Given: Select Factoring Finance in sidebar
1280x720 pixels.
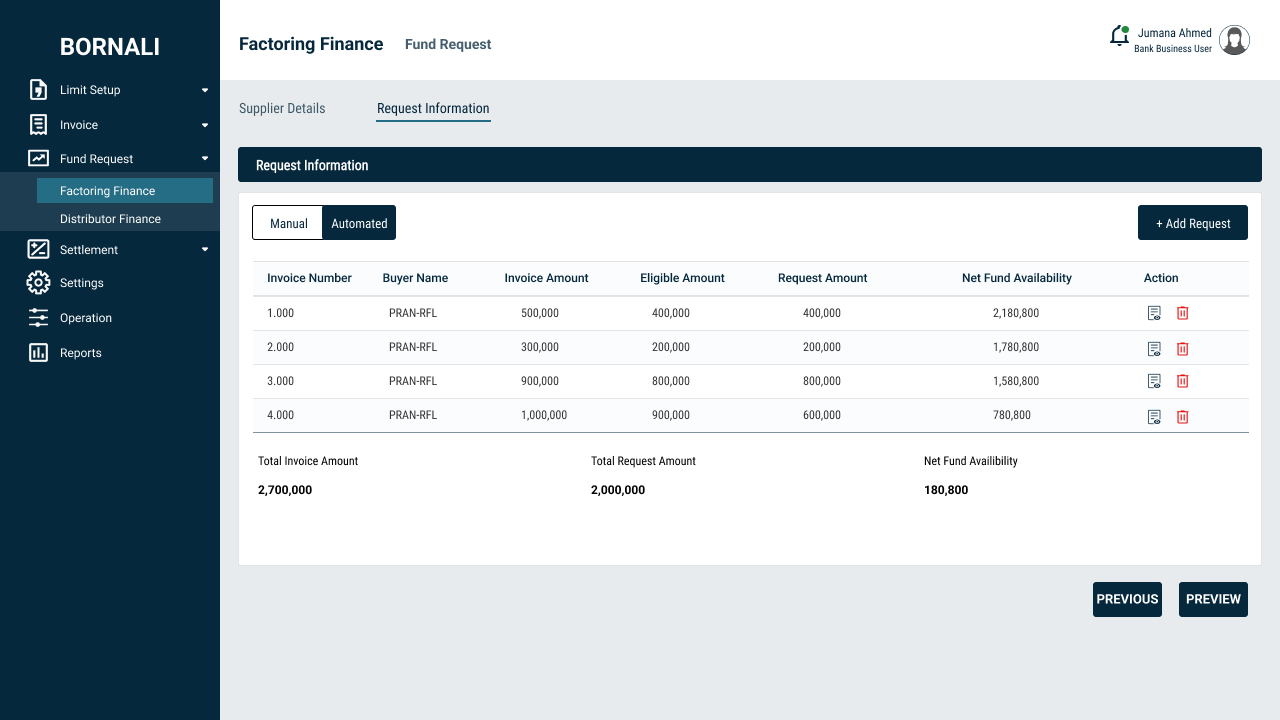Looking at the screenshot, I should pyautogui.click(x=125, y=191).
